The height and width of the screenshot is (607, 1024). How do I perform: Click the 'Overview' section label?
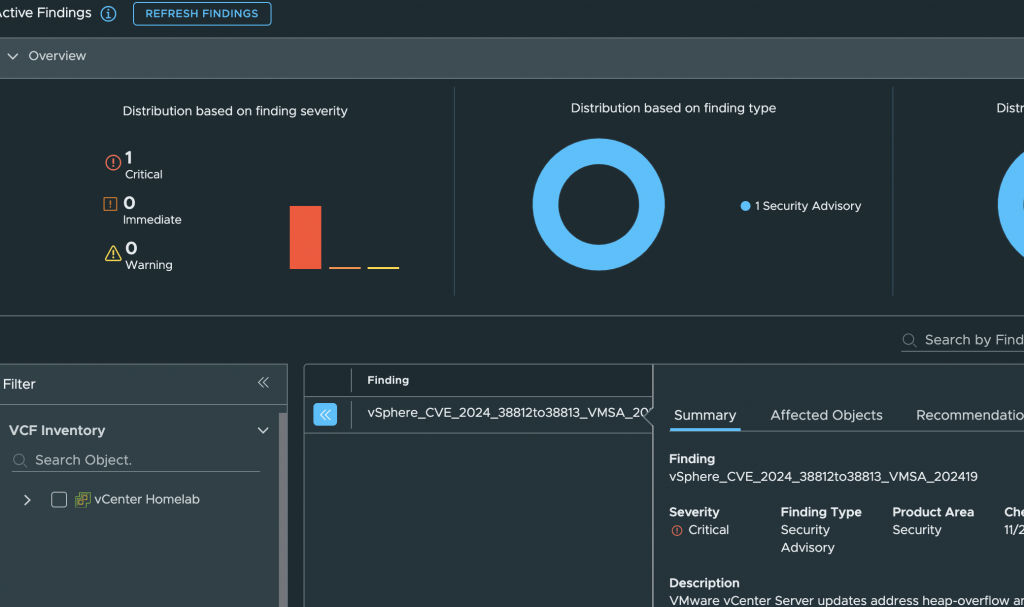pos(57,56)
